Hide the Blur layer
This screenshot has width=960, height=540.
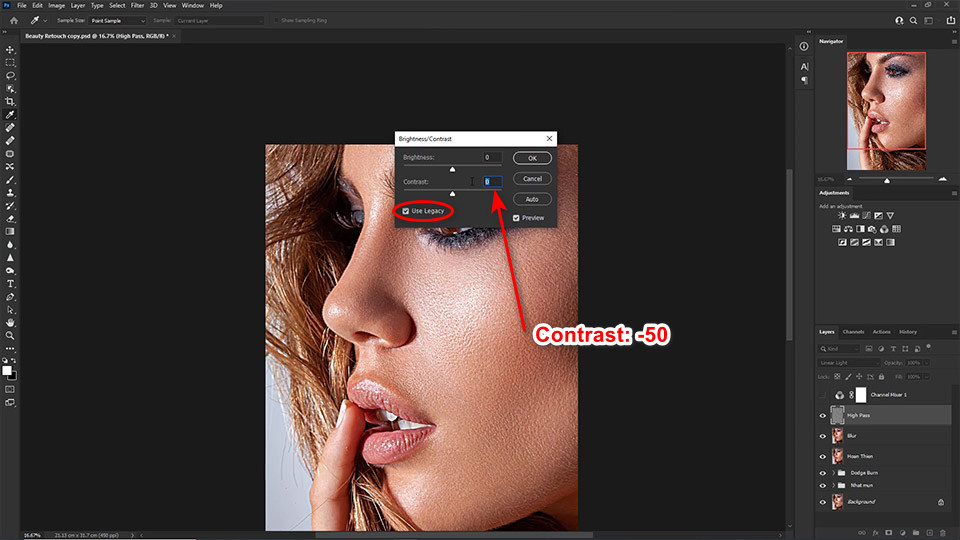coord(823,436)
